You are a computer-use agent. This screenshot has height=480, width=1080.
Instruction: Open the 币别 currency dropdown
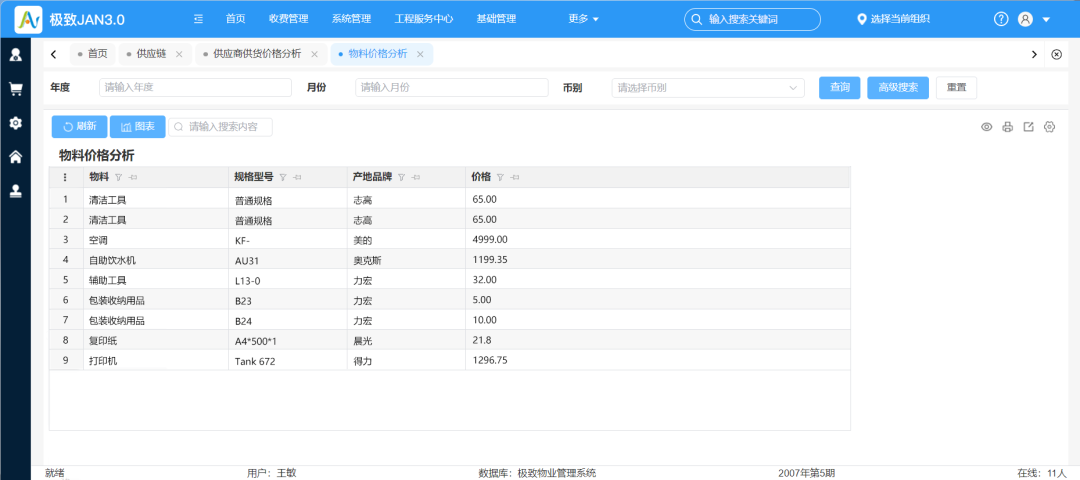tap(708, 87)
